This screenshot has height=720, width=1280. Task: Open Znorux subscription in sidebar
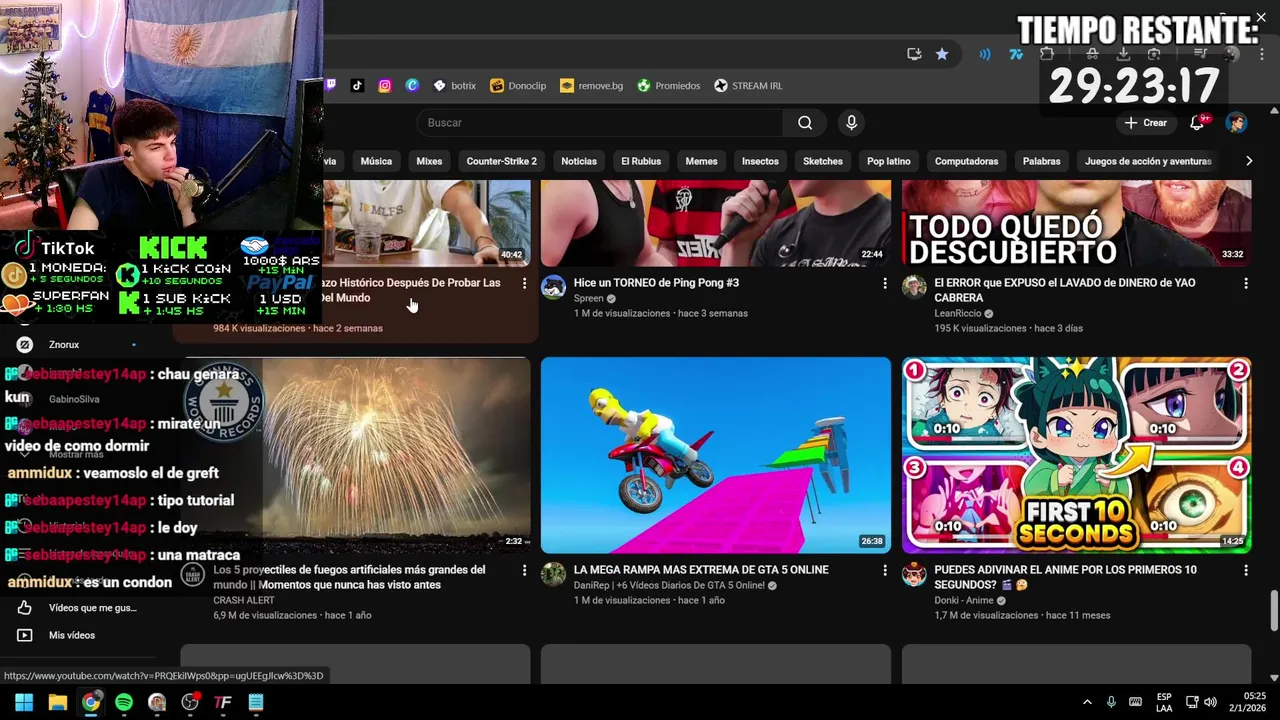click(64, 345)
